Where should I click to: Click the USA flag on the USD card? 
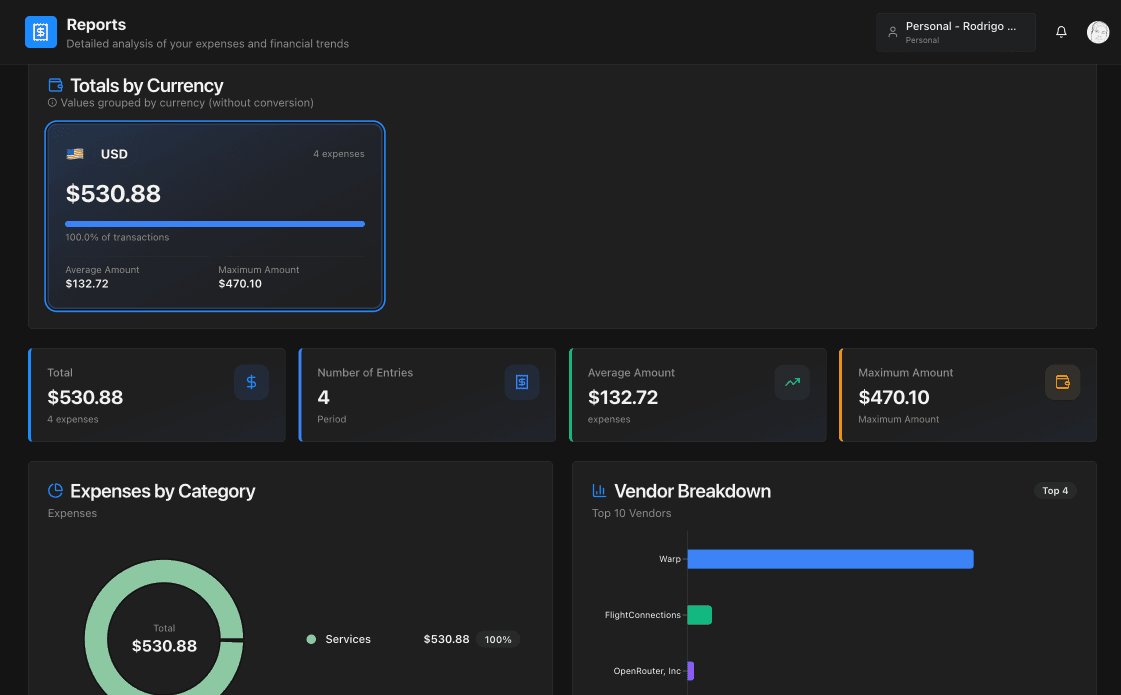click(75, 153)
